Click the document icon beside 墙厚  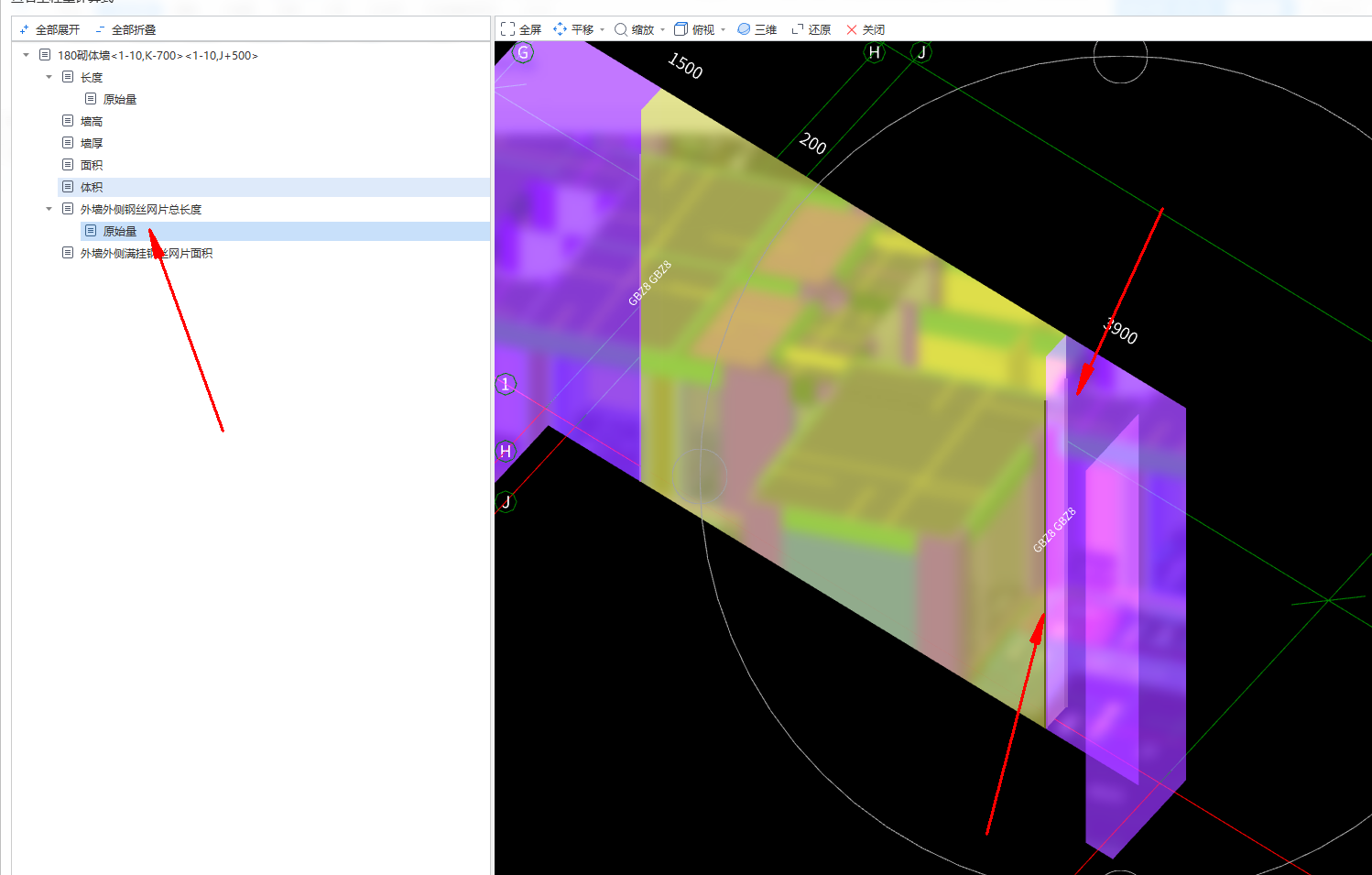[68, 143]
